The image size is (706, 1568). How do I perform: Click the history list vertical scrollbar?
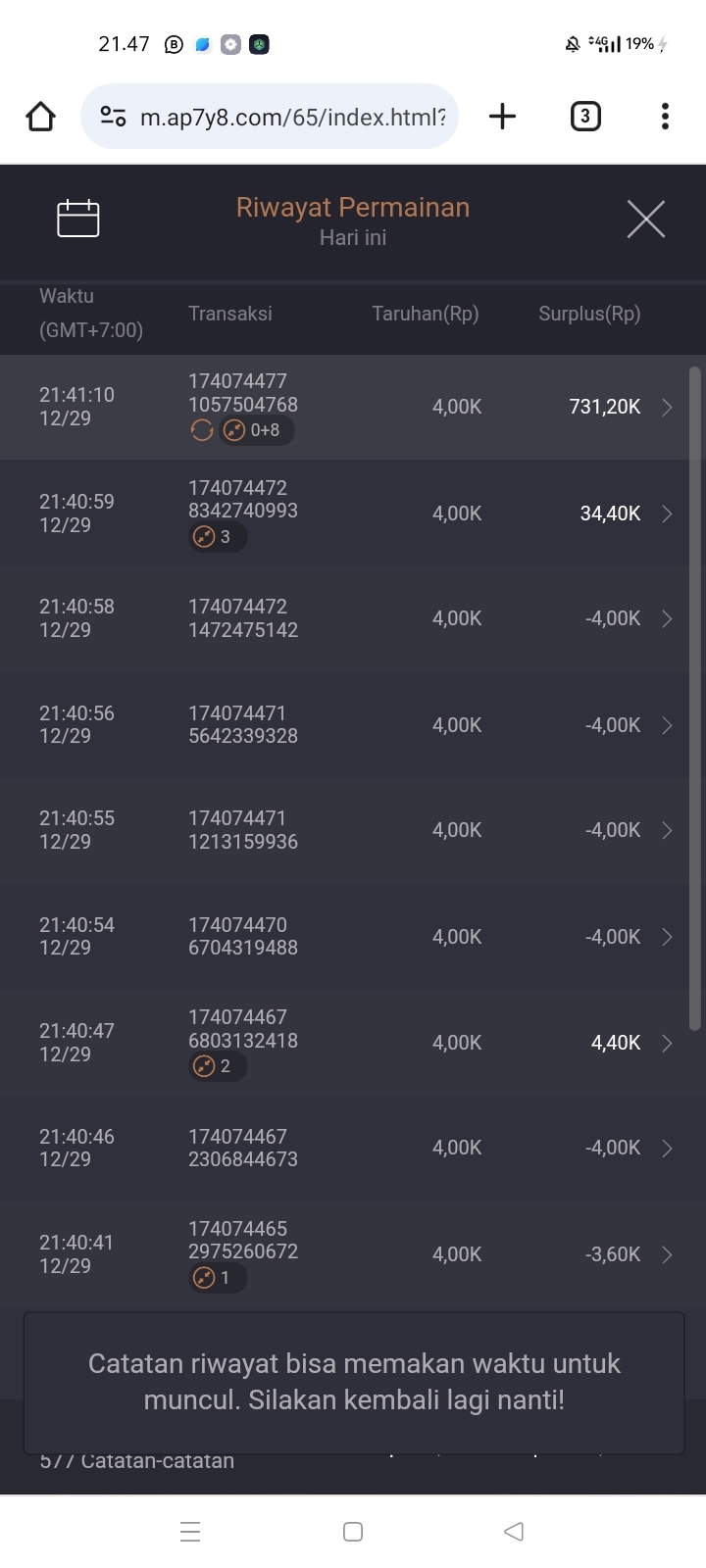click(694, 696)
